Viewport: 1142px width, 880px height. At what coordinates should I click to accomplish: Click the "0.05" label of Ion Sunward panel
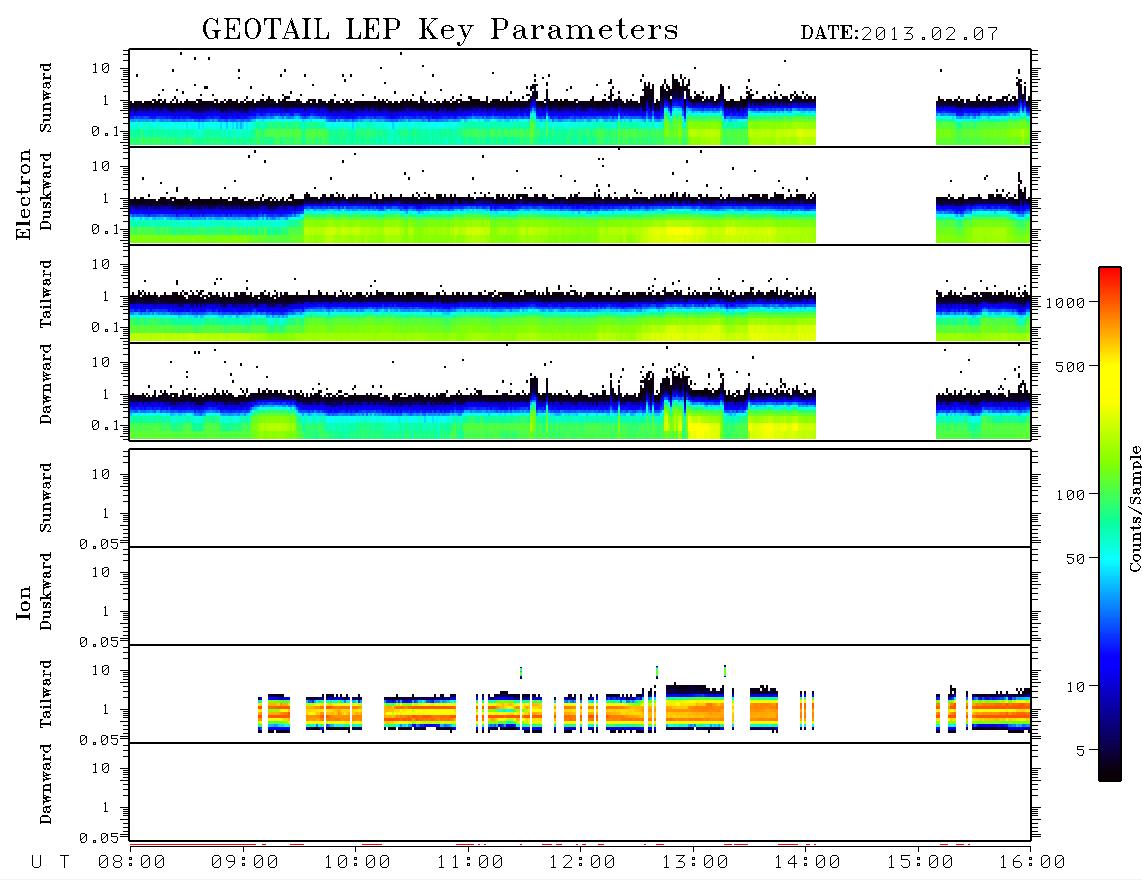(99, 544)
